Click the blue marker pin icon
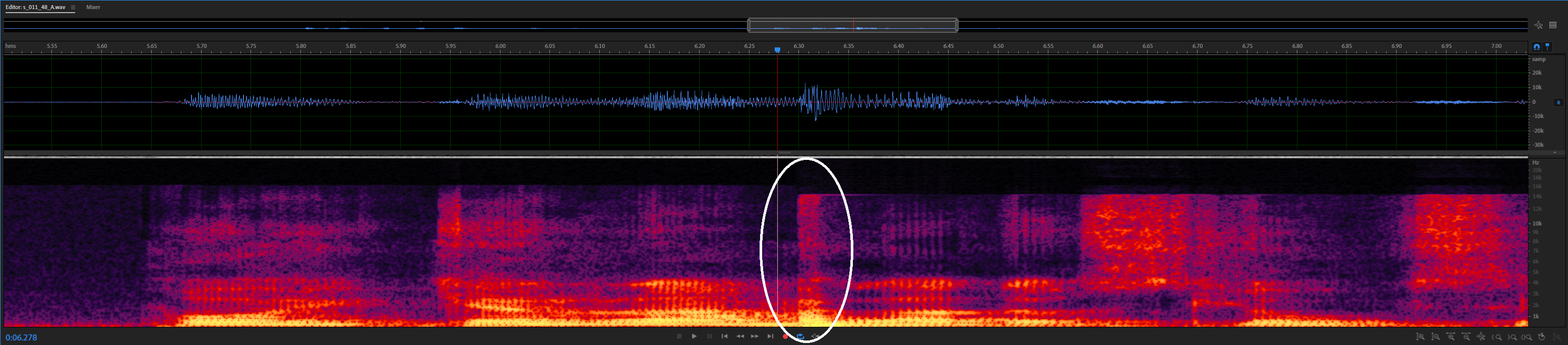This screenshot has width=1568, height=345. click(x=1547, y=47)
